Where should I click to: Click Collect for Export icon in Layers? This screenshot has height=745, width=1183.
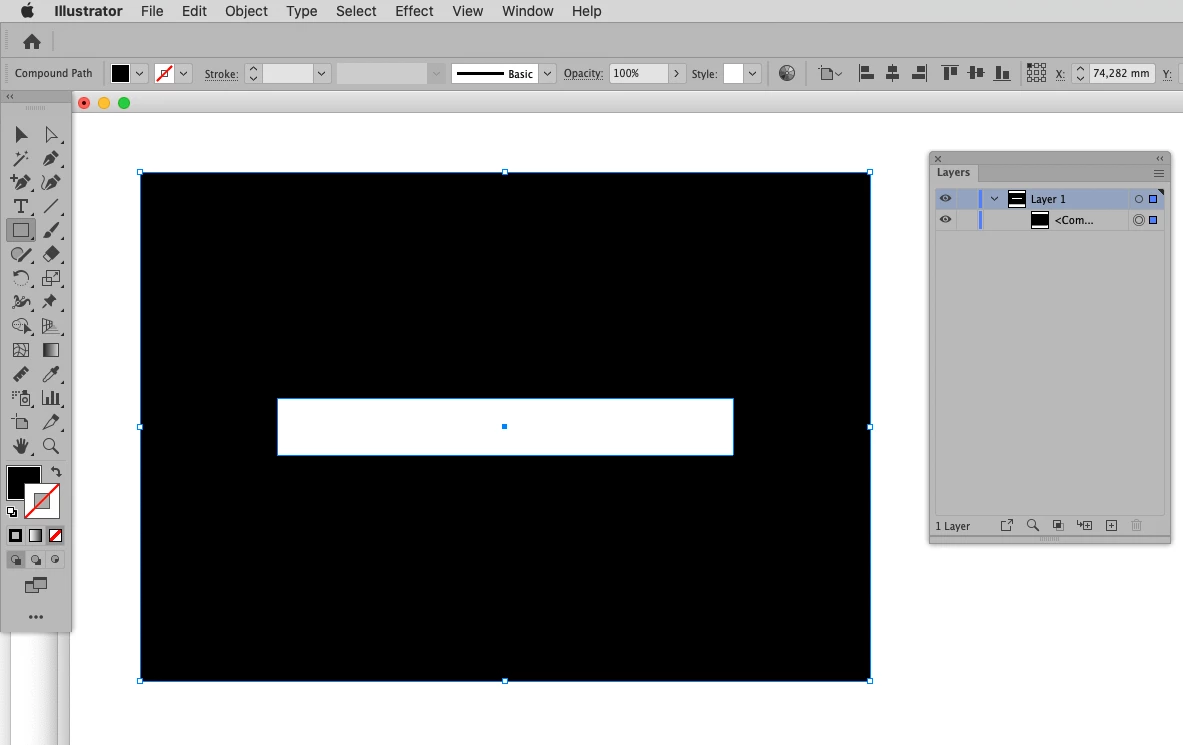1006,525
